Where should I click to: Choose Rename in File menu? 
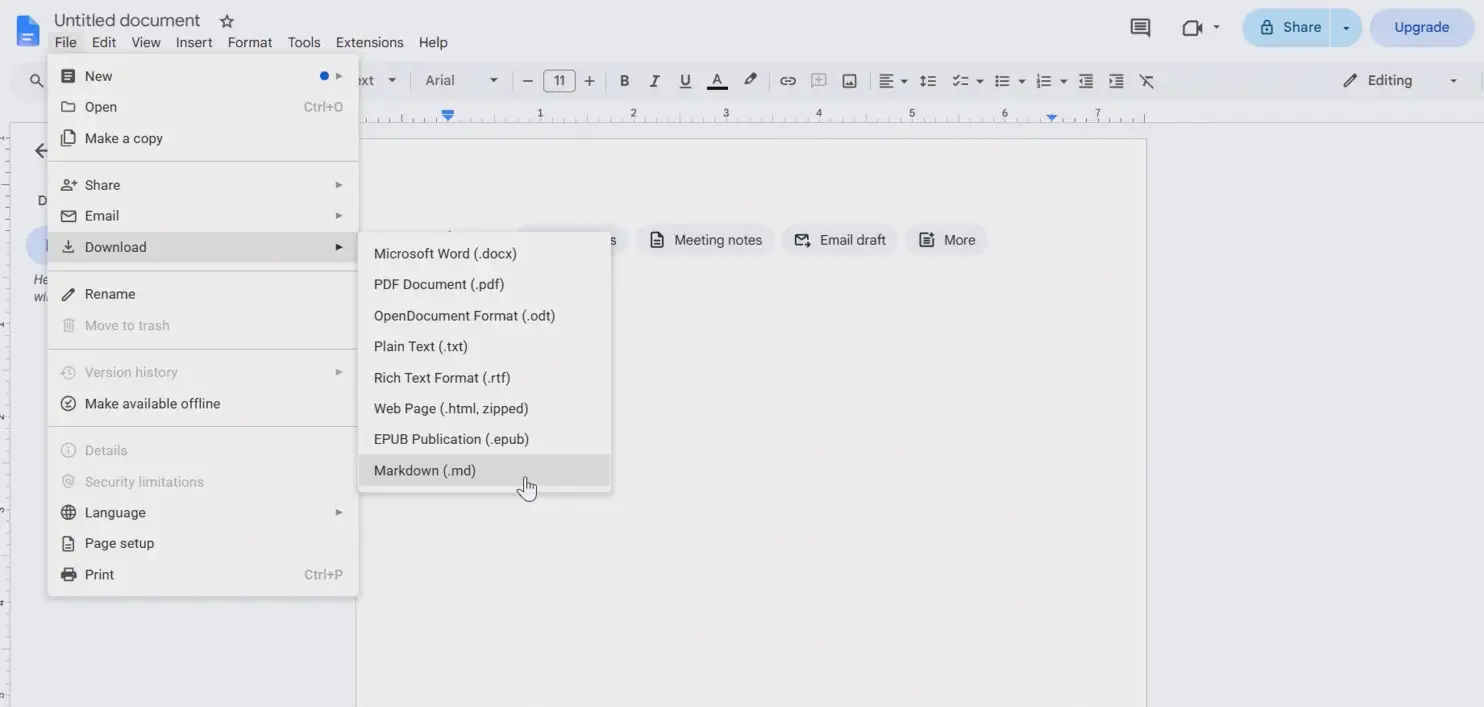(203, 294)
